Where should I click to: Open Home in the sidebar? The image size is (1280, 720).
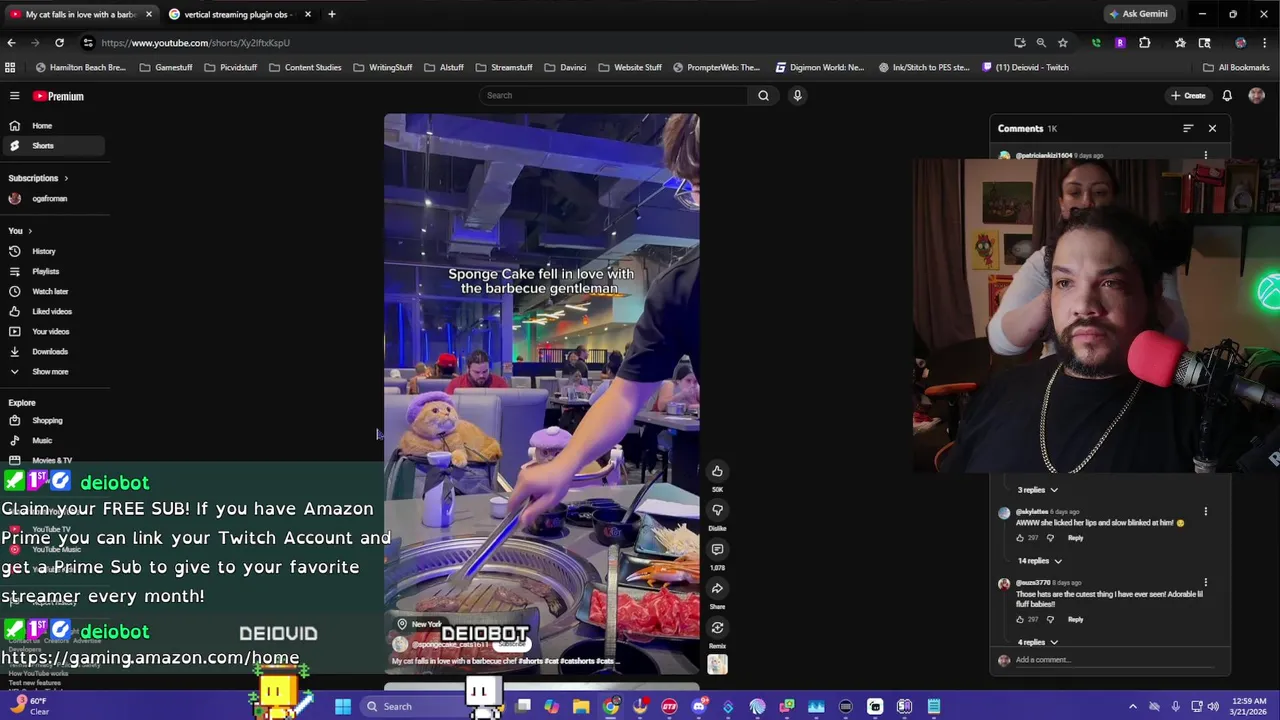[x=54, y=126]
